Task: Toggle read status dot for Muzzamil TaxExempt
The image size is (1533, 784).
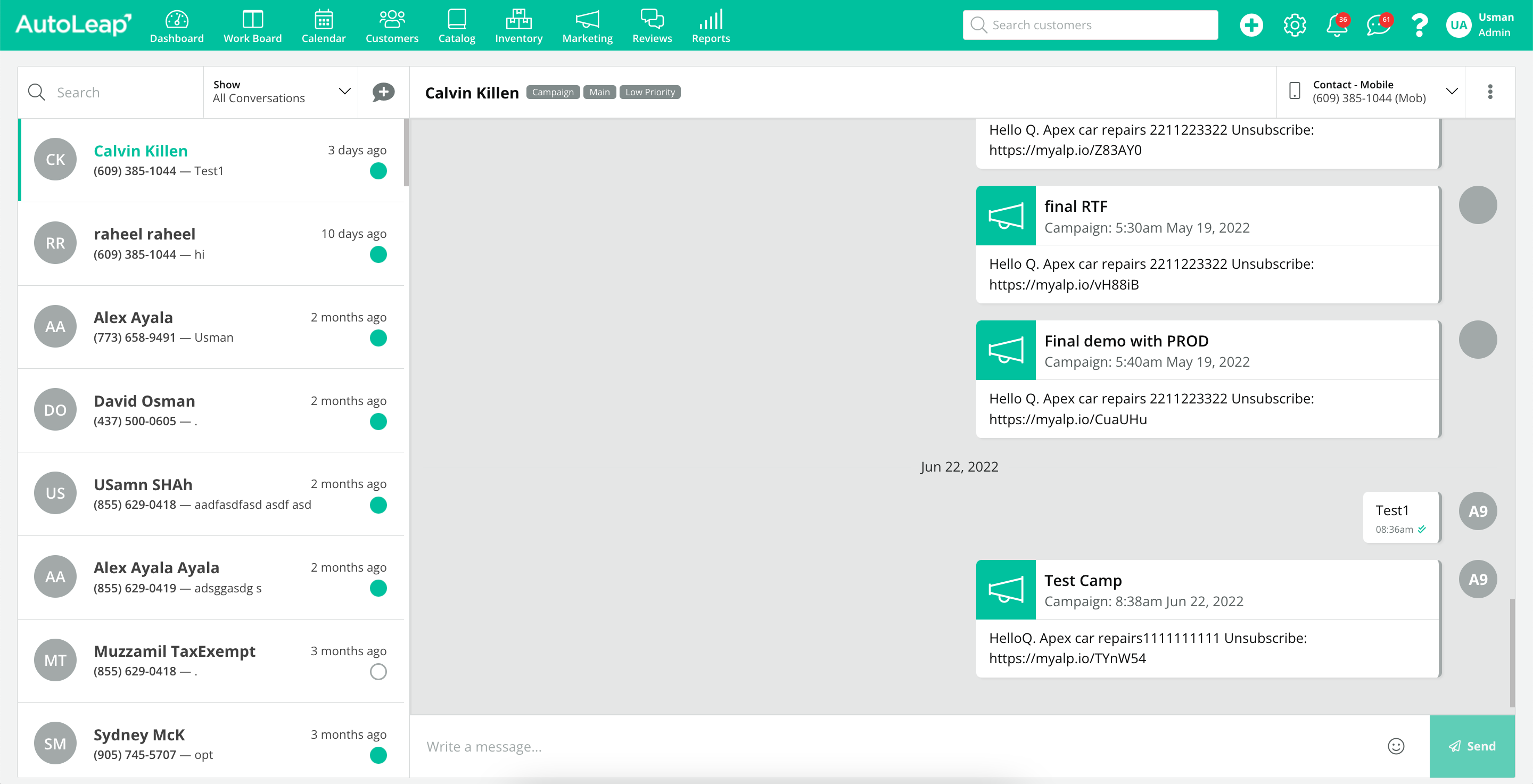Action: coord(378,672)
